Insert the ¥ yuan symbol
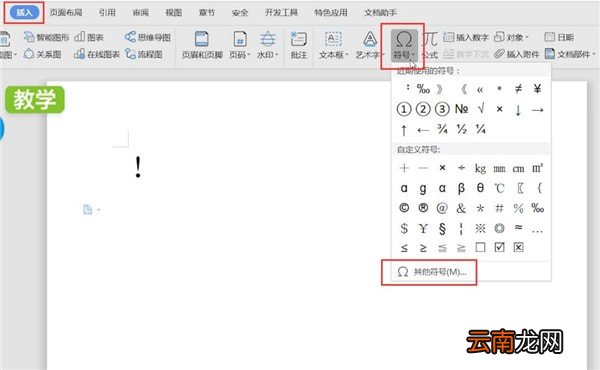The width and height of the screenshot is (600, 370). click(x=537, y=89)
